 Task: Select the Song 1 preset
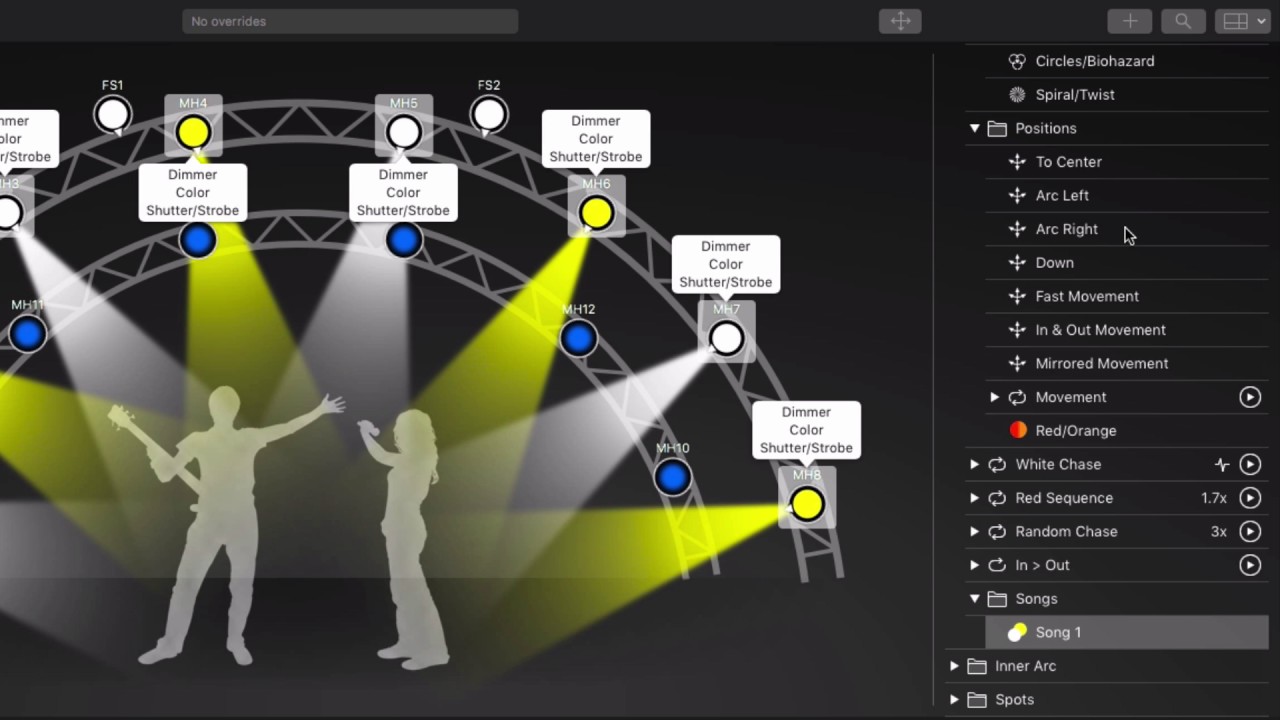click(x=1127, y=632)
